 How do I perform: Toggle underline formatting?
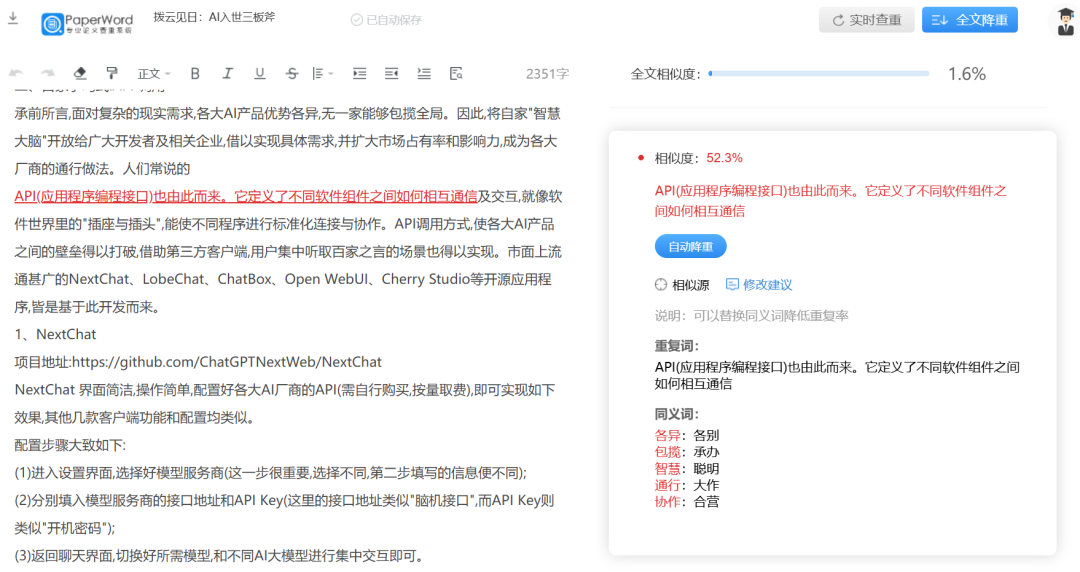pyautogui.click(x=260, y=74)
